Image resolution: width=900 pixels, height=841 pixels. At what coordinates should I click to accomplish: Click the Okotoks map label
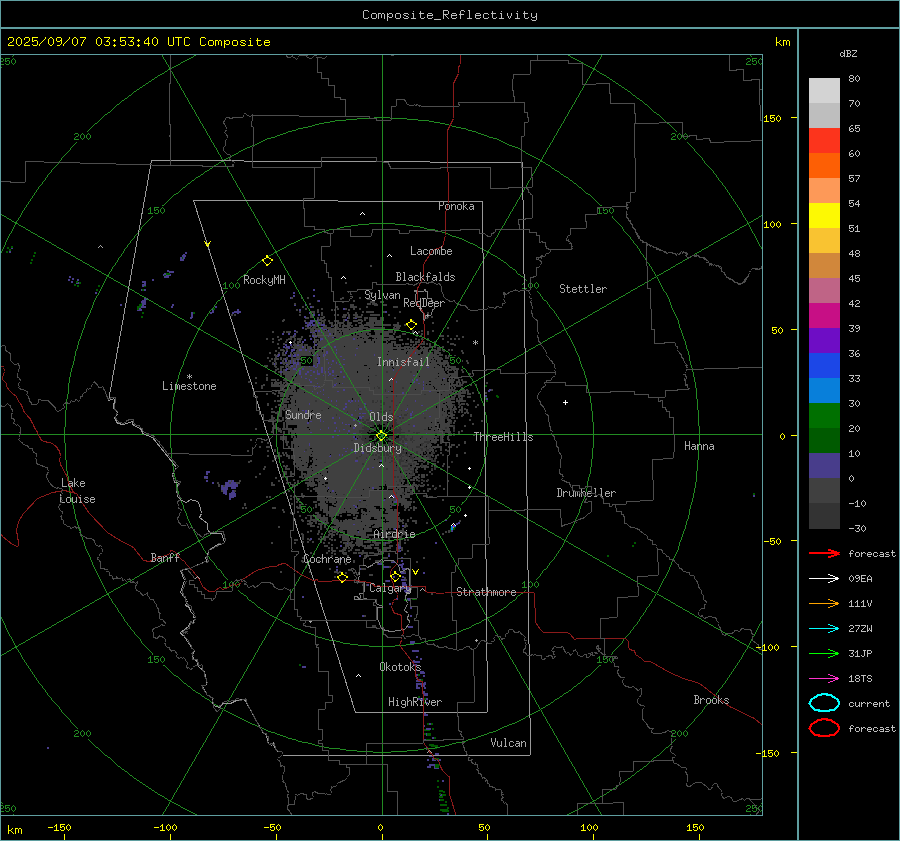click(399, 667)
